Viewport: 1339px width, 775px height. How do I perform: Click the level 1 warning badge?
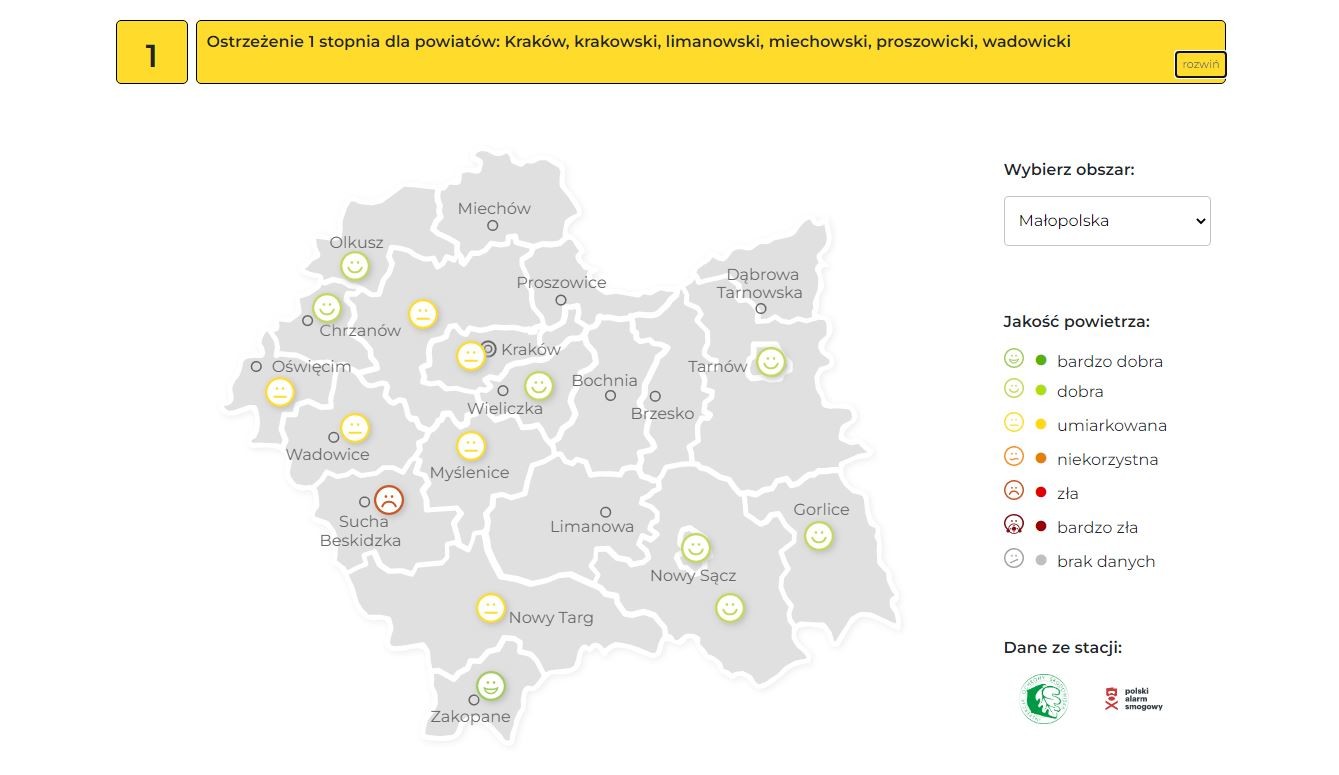point(152,52)
